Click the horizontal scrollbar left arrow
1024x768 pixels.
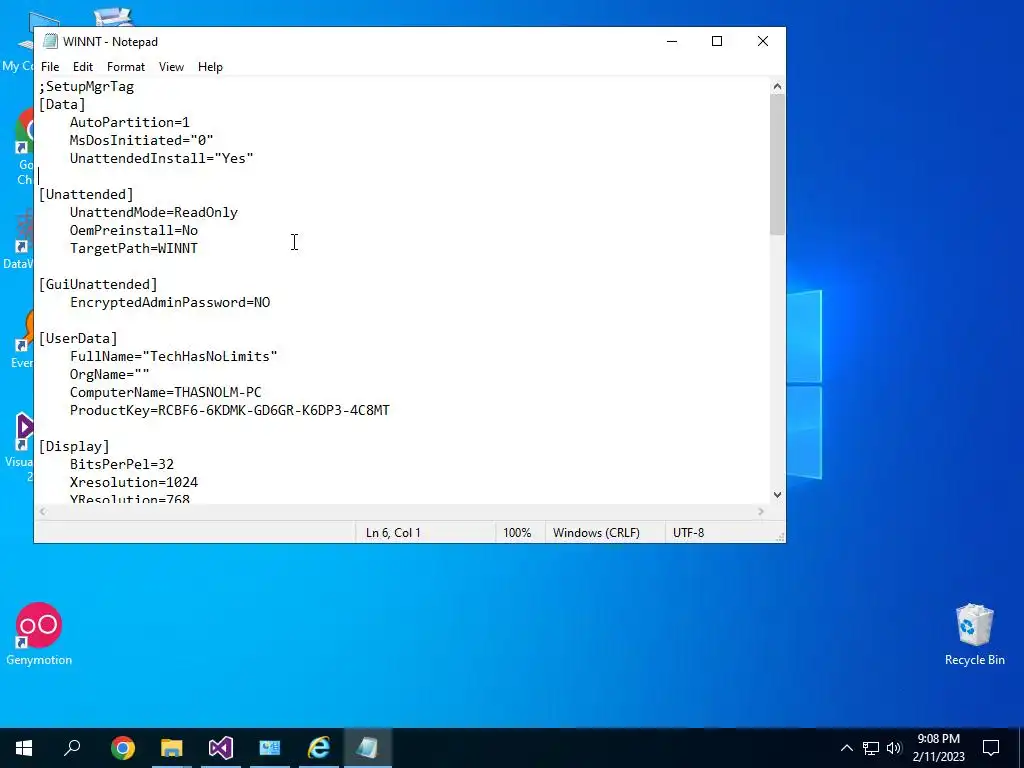(42, 512)
